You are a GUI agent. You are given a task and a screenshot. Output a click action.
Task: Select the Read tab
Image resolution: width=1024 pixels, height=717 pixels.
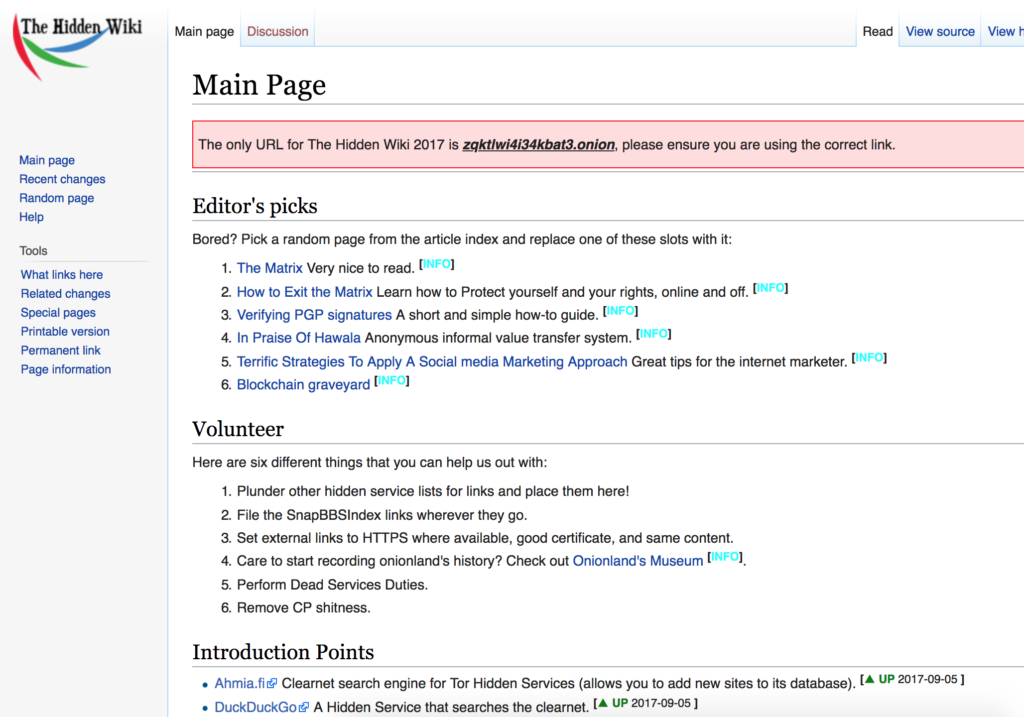877,31
